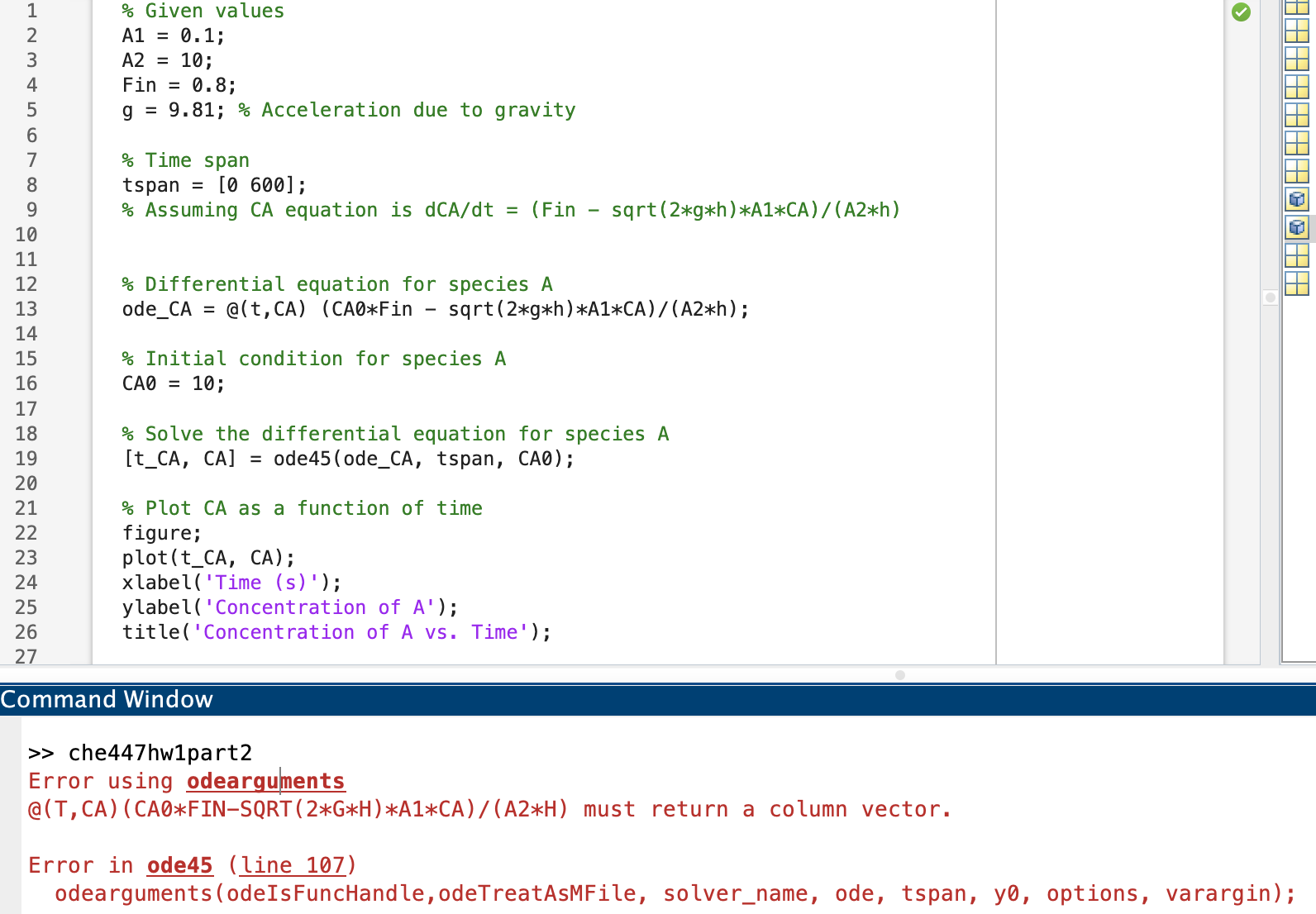The height and width of the screenshot is (914, 1316).
Task: Click '% Initial condition for species A' comment
Action: coord(314,359)
